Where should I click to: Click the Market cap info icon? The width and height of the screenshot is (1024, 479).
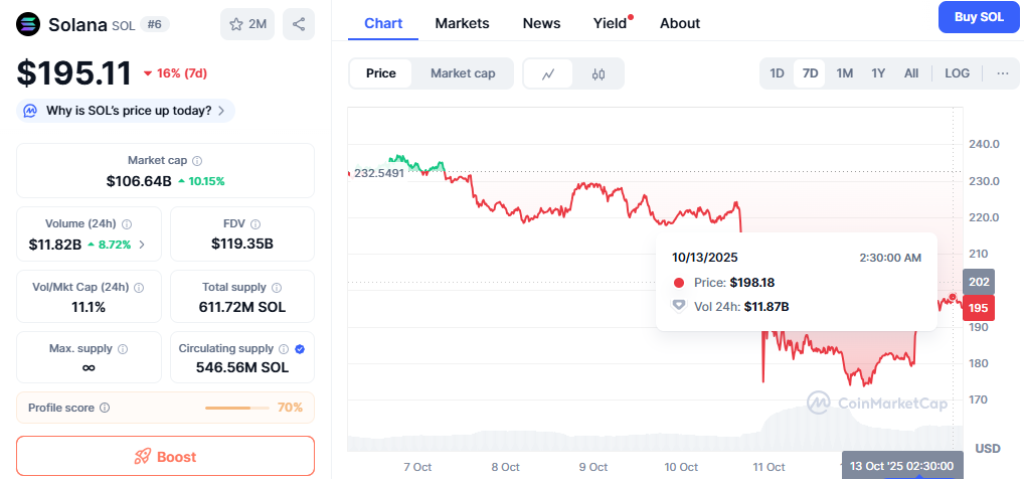click(x=197, y=161)
